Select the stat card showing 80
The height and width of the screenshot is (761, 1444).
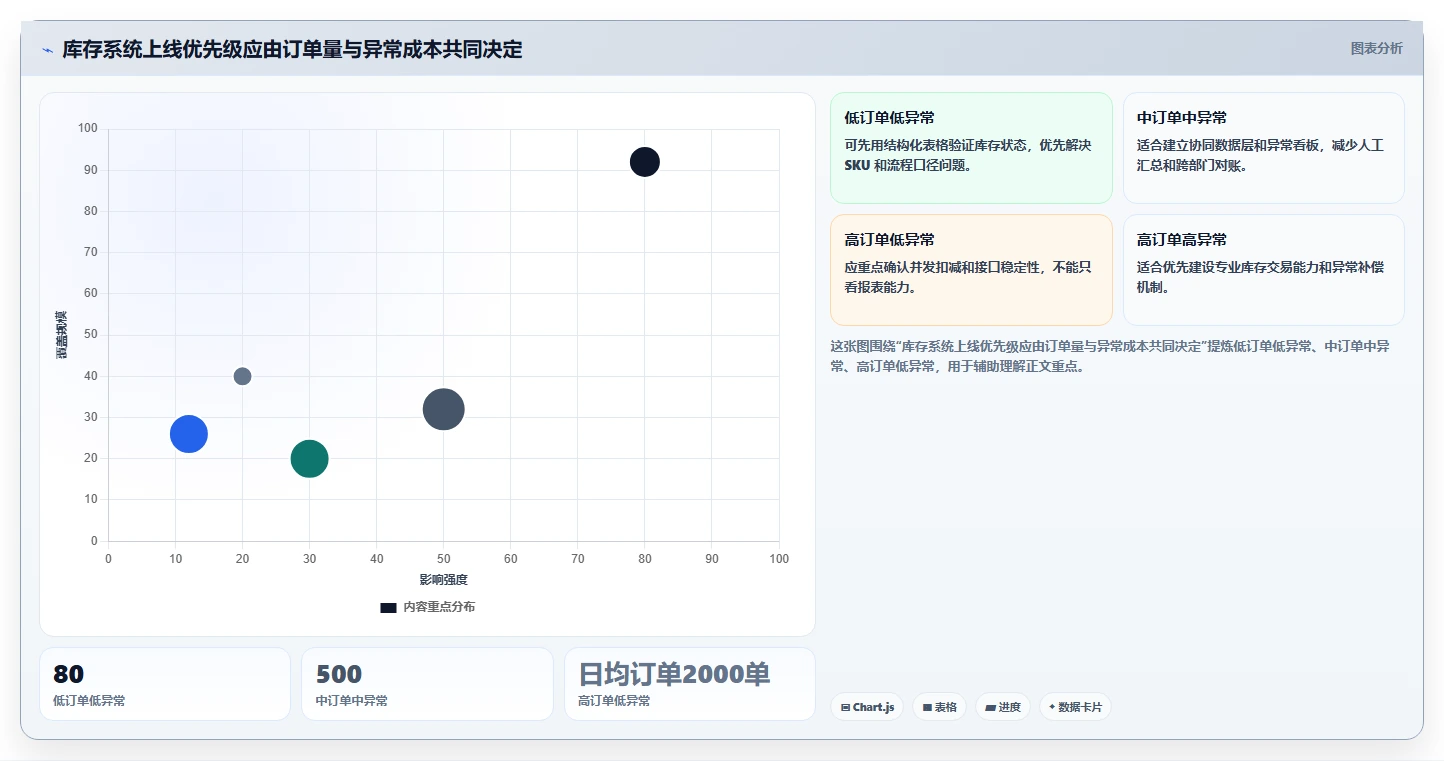click(165, 684)
